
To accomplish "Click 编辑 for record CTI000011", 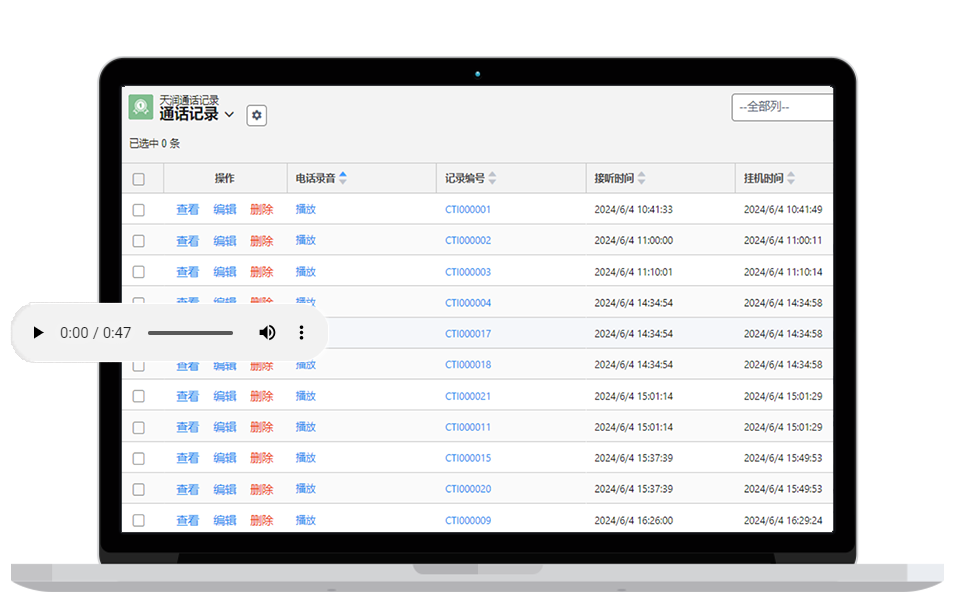I will [x=225, y=427].
